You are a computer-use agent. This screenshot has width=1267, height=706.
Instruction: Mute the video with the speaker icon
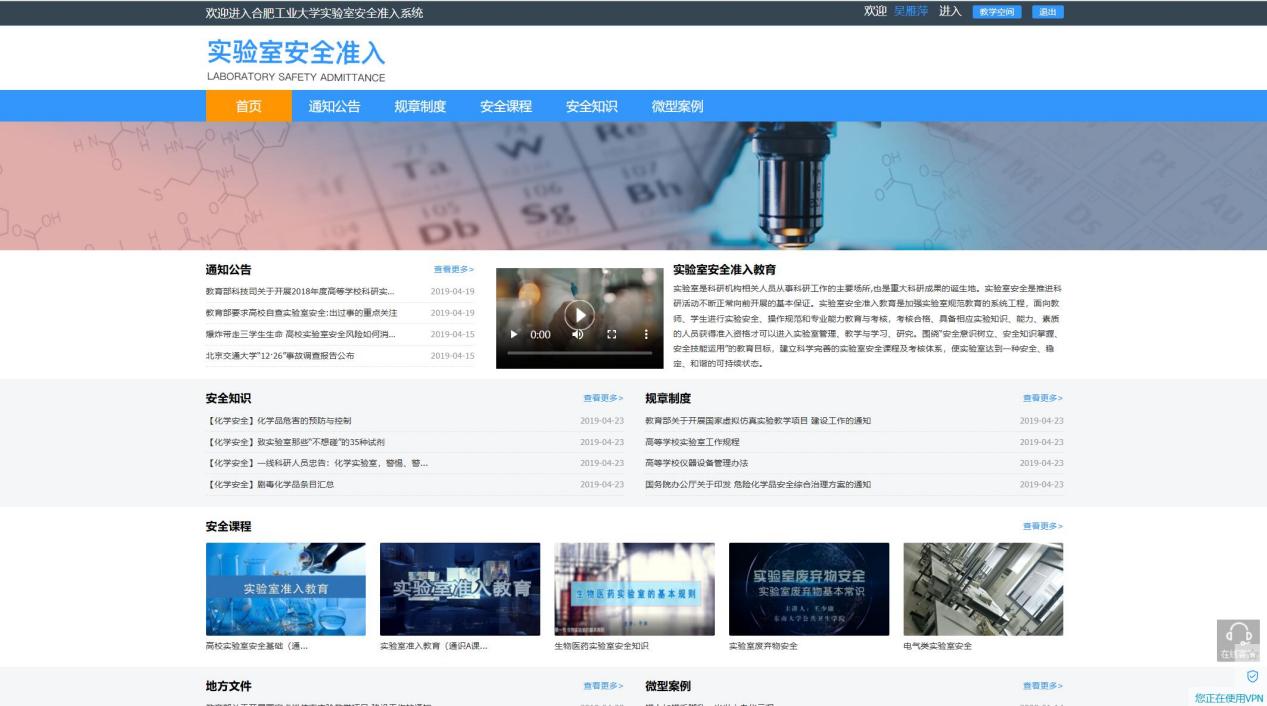(x=578, y=335)
